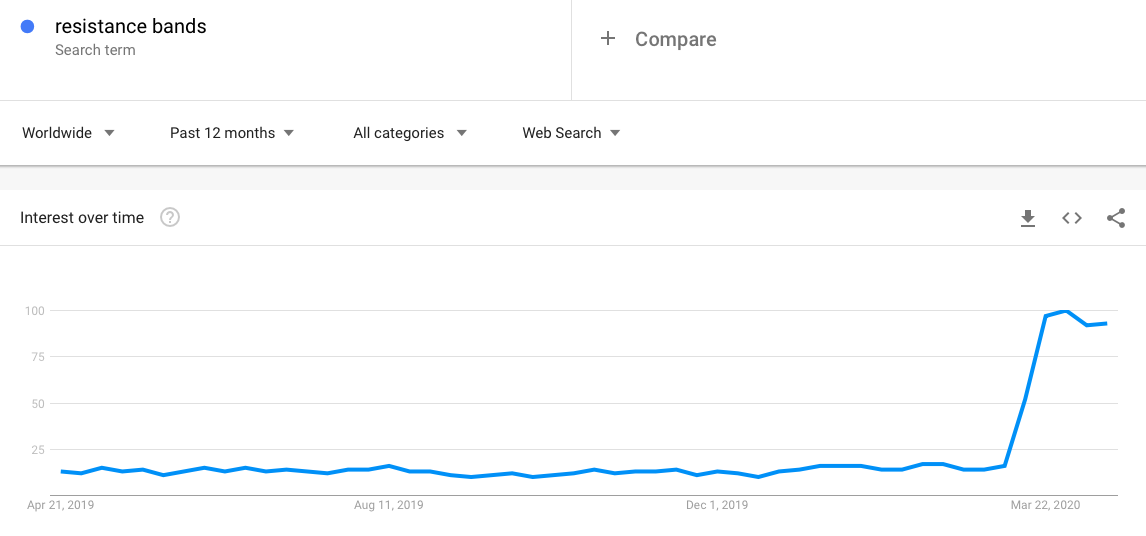
Task: Click the plus icon next to Compare
Action: click(607, 39)
